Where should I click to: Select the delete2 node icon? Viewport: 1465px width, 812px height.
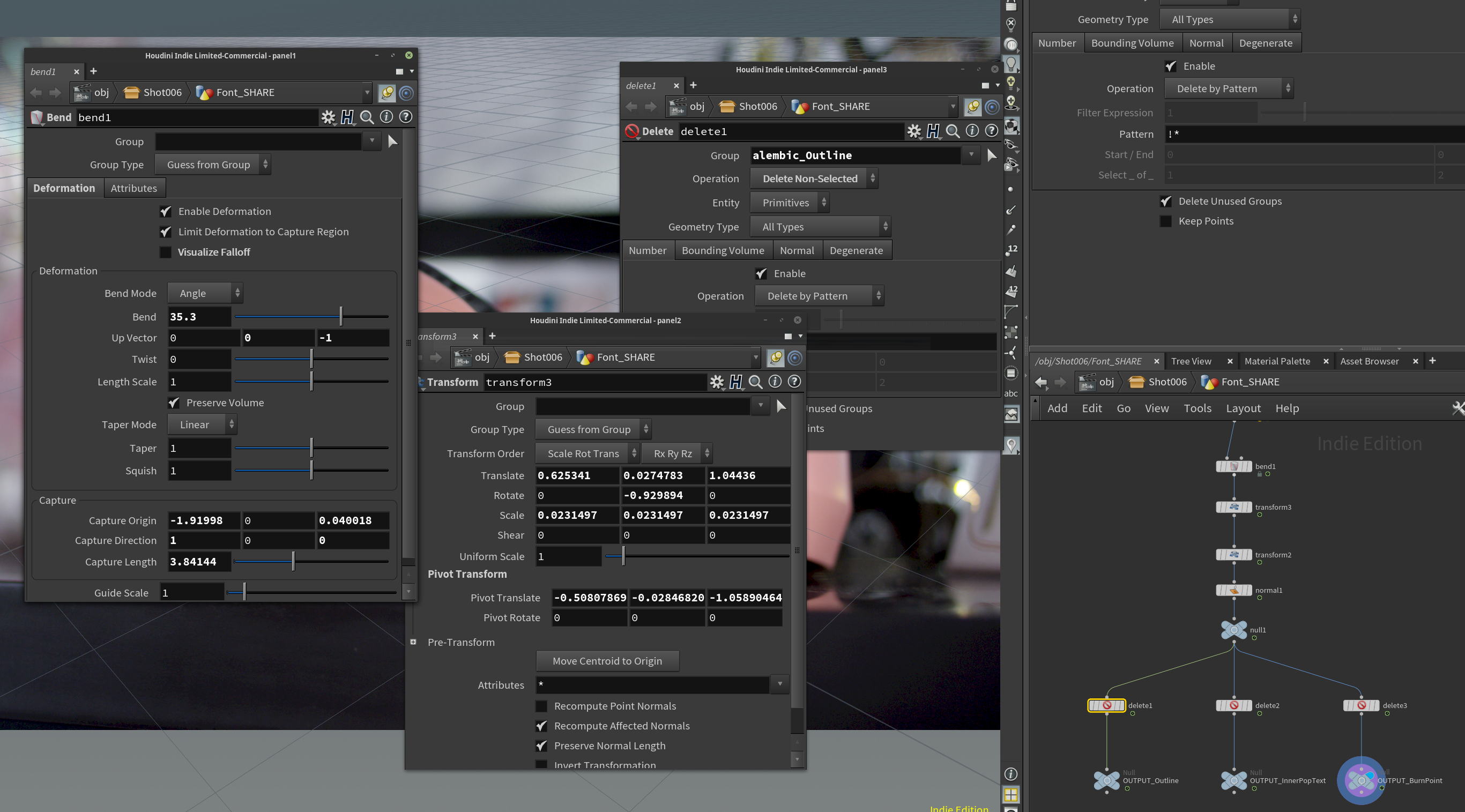1233,705
